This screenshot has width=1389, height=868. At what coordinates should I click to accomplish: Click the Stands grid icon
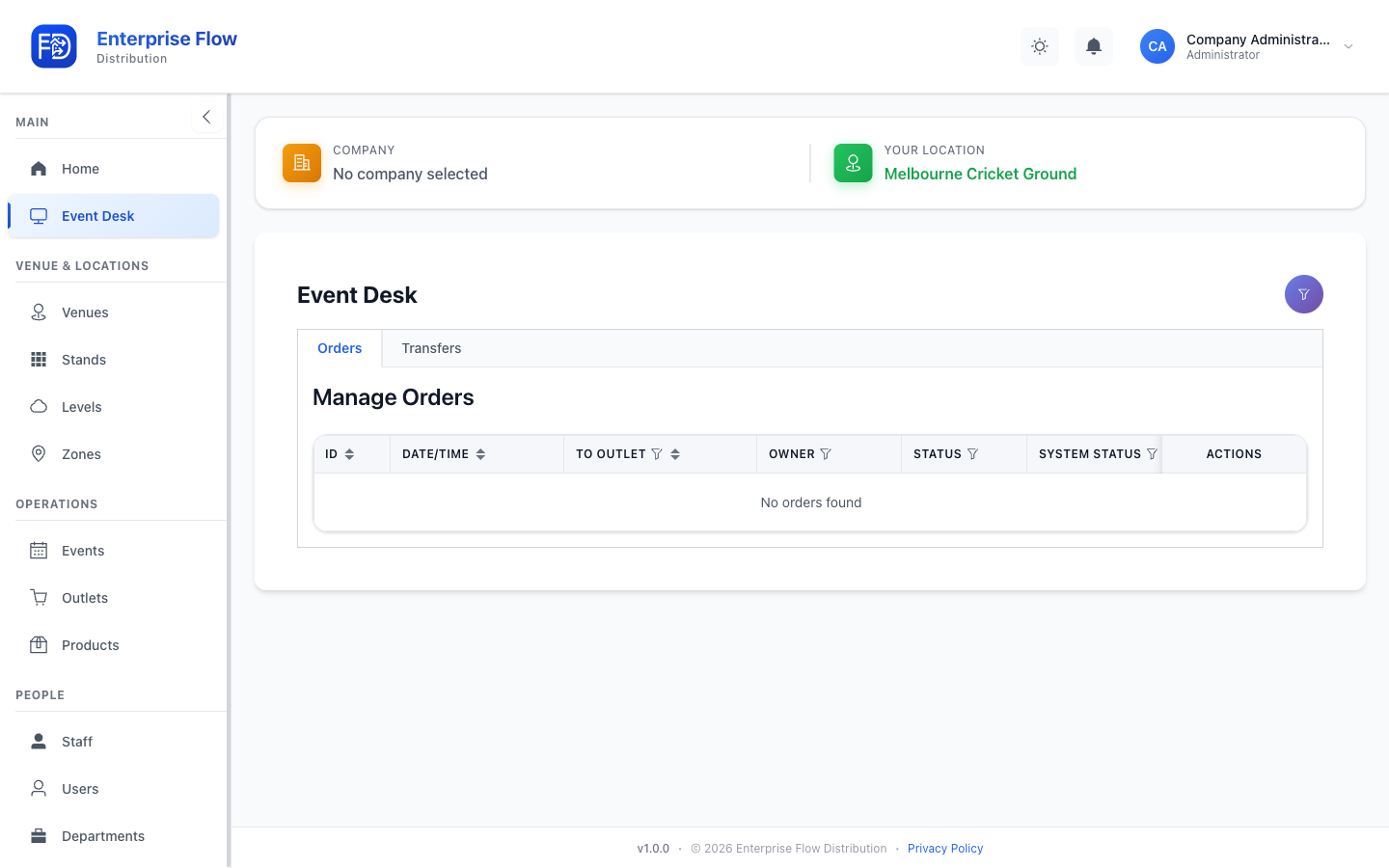tap(39, 360)
